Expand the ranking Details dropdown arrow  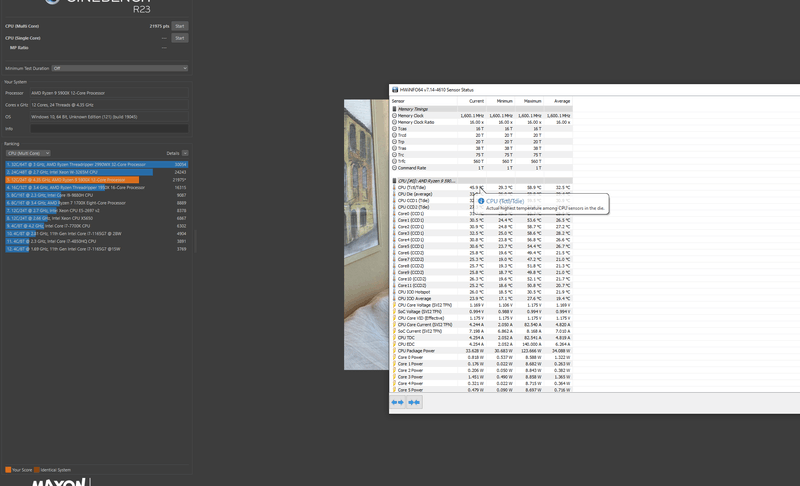185,153
